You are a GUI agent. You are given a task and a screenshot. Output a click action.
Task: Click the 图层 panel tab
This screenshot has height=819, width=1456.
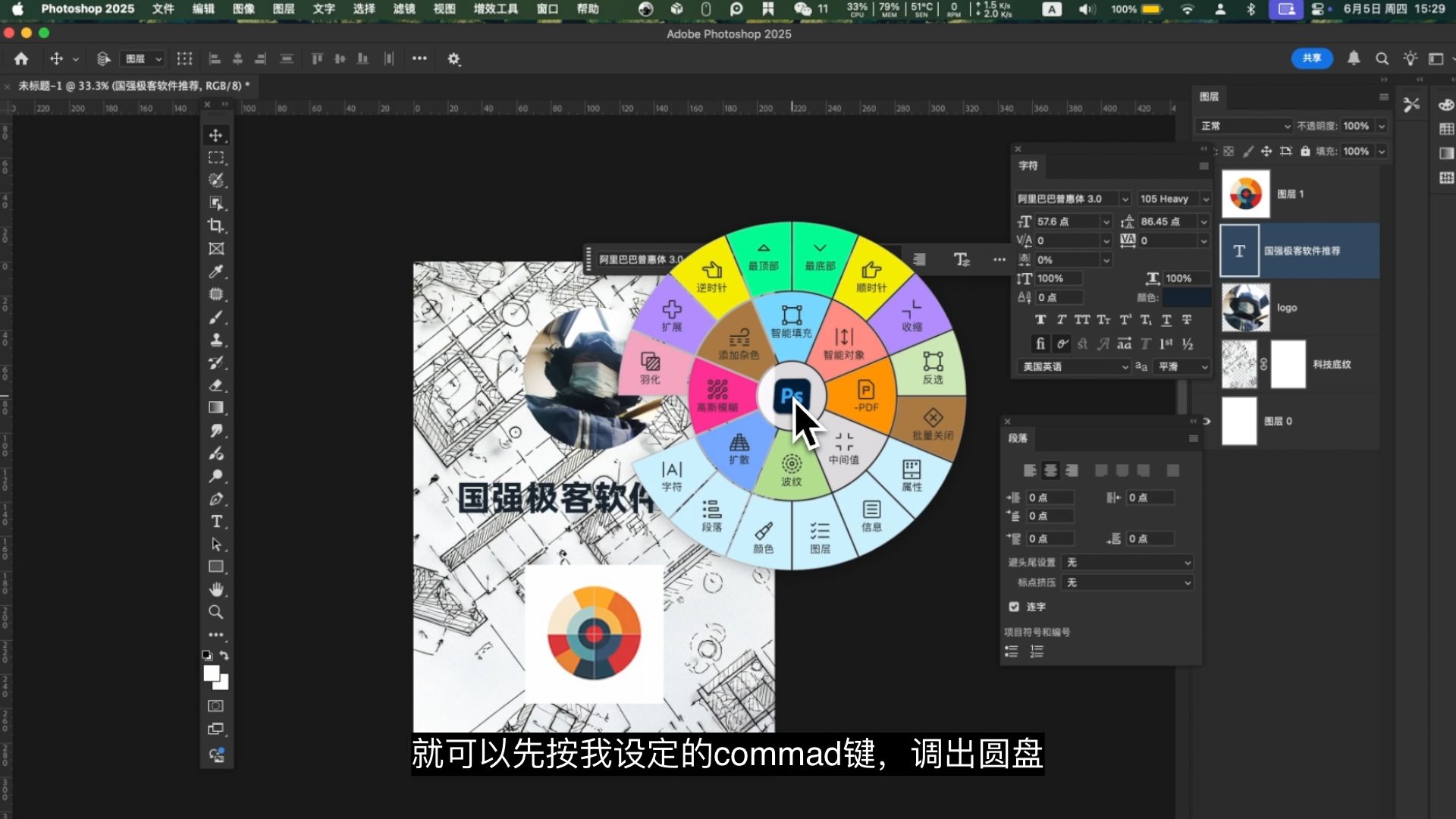click(x=1210, y=96)
